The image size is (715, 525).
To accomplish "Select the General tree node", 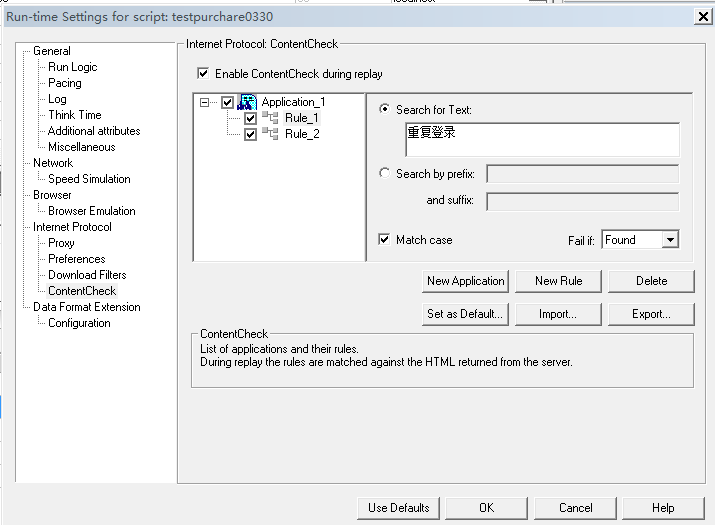I will 52,51.
